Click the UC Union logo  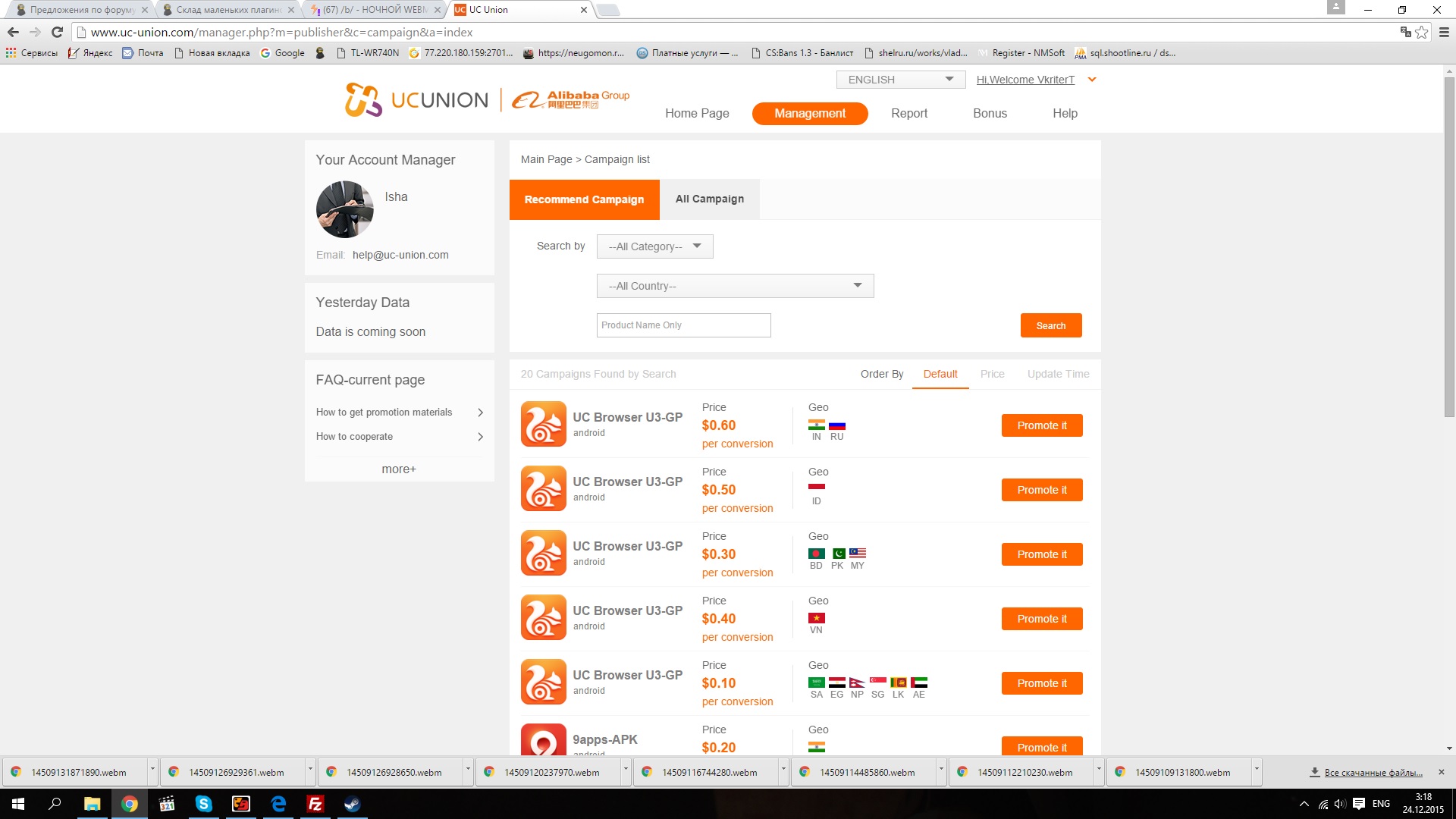[x=416, y=99]
